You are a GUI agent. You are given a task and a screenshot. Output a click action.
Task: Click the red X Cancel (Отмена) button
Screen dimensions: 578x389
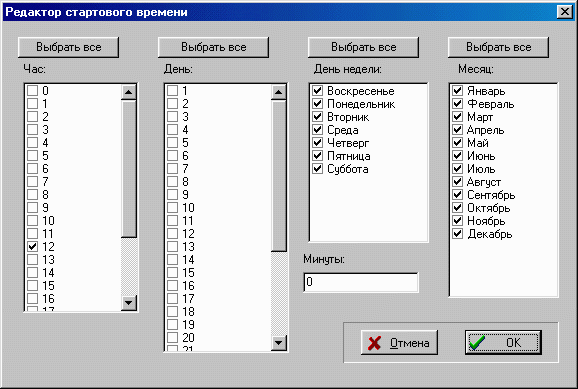click(x=399, y=343)
